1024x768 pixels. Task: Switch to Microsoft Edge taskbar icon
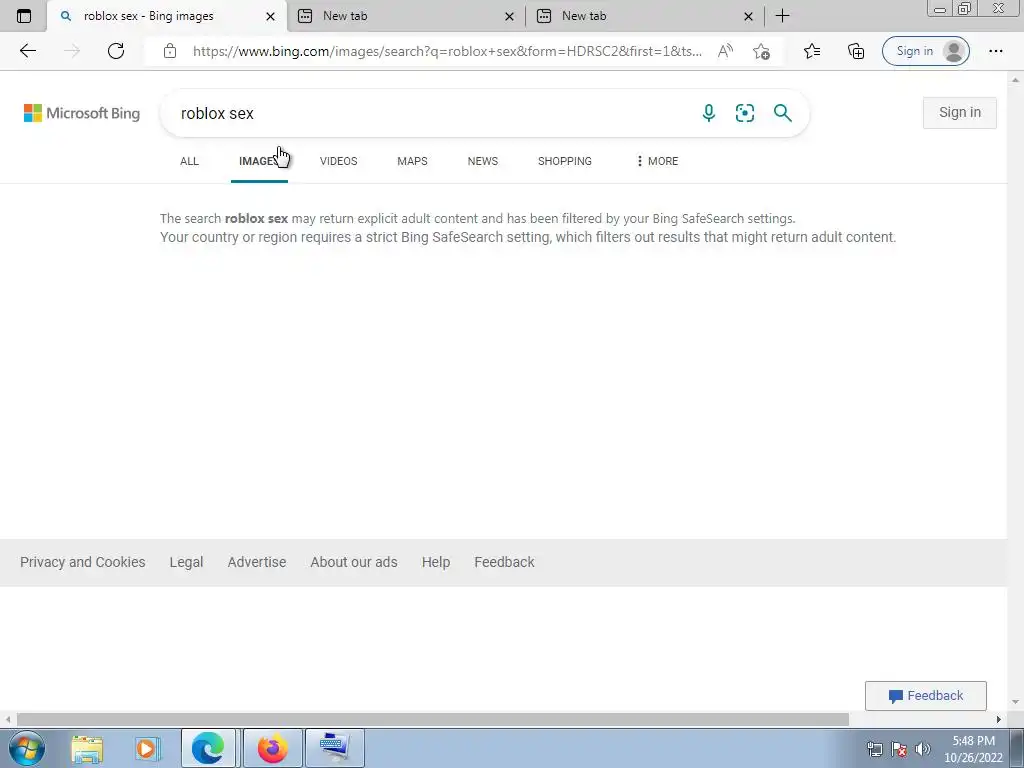pyautogui.click(x=208, y=748)
